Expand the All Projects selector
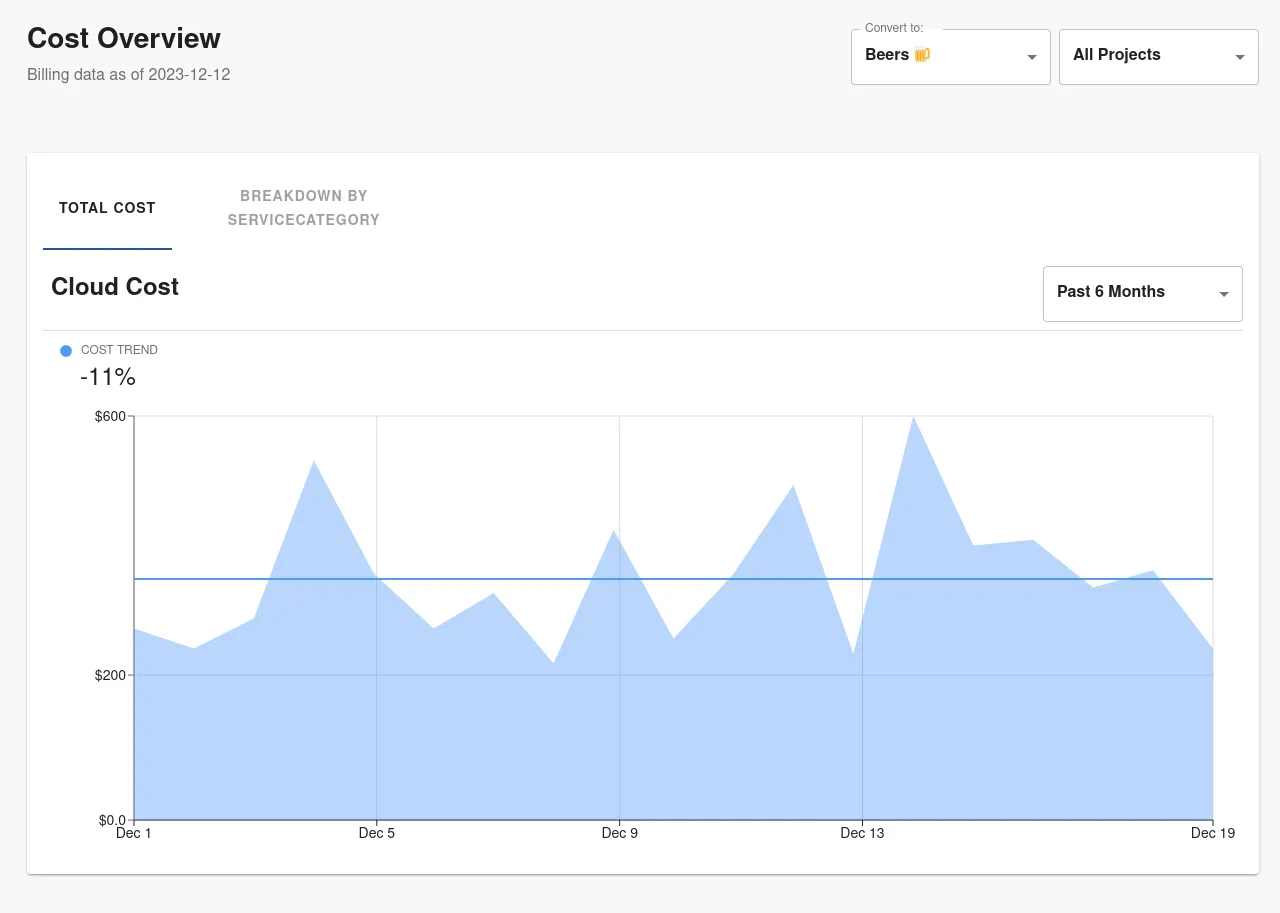Screen dimensions: 1280x913 pos(1157,56)
